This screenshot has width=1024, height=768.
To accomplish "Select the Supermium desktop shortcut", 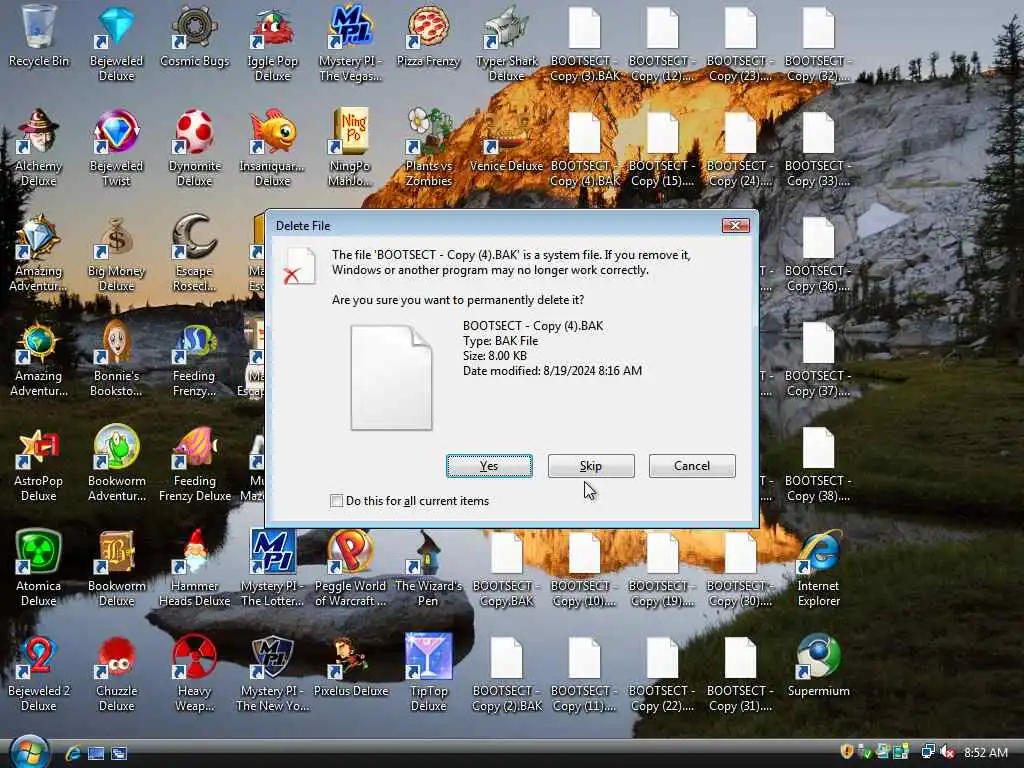I will coord(818,666).
